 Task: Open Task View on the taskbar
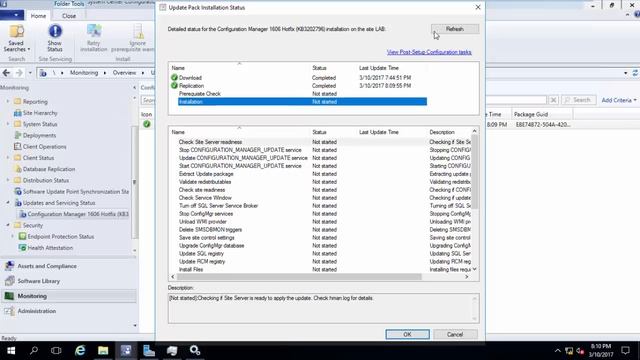point(56,351)
